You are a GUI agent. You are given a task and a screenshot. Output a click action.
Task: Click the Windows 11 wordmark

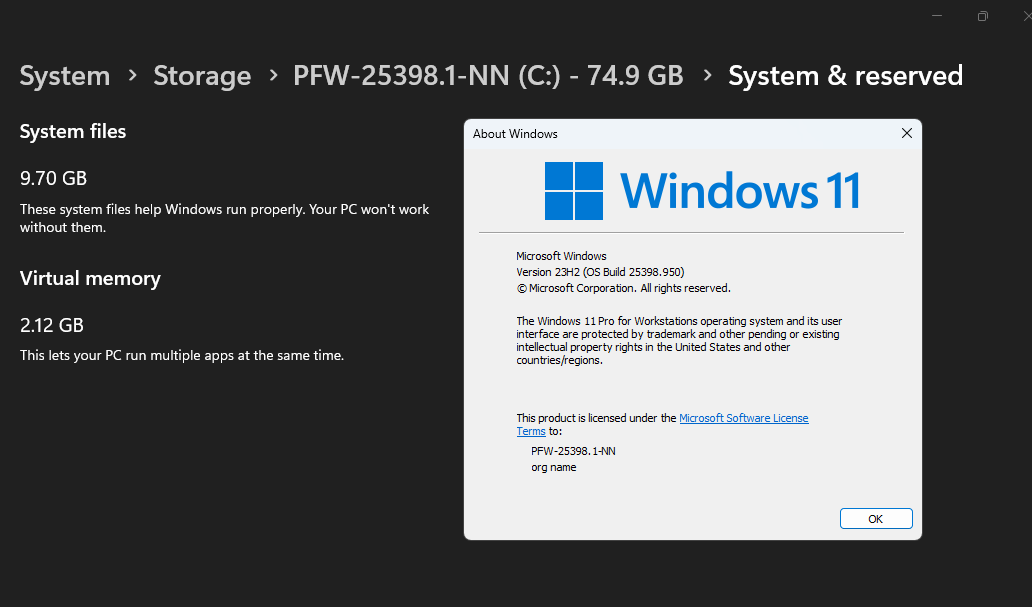point(740,191)
